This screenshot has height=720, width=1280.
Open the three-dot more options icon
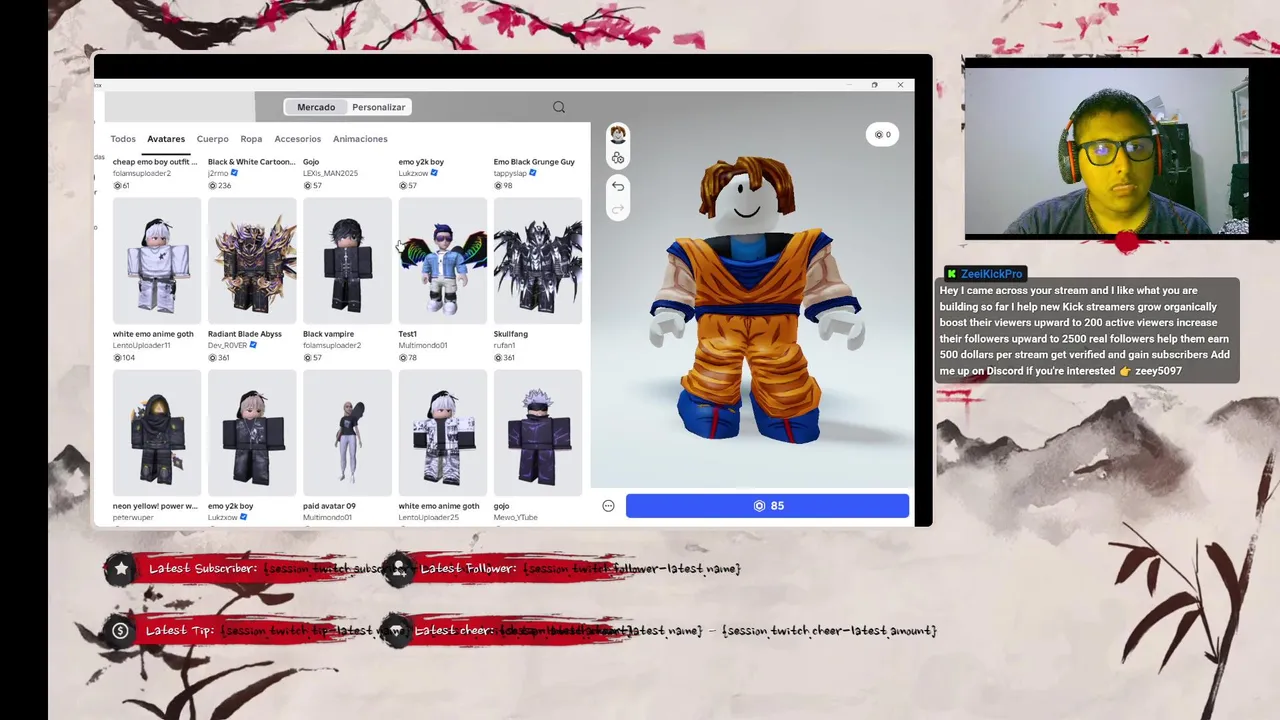click(x=608, y=506)
